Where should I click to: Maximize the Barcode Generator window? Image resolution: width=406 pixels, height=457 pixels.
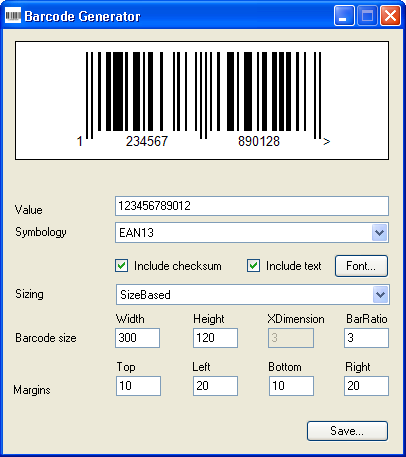pos(367,15)
